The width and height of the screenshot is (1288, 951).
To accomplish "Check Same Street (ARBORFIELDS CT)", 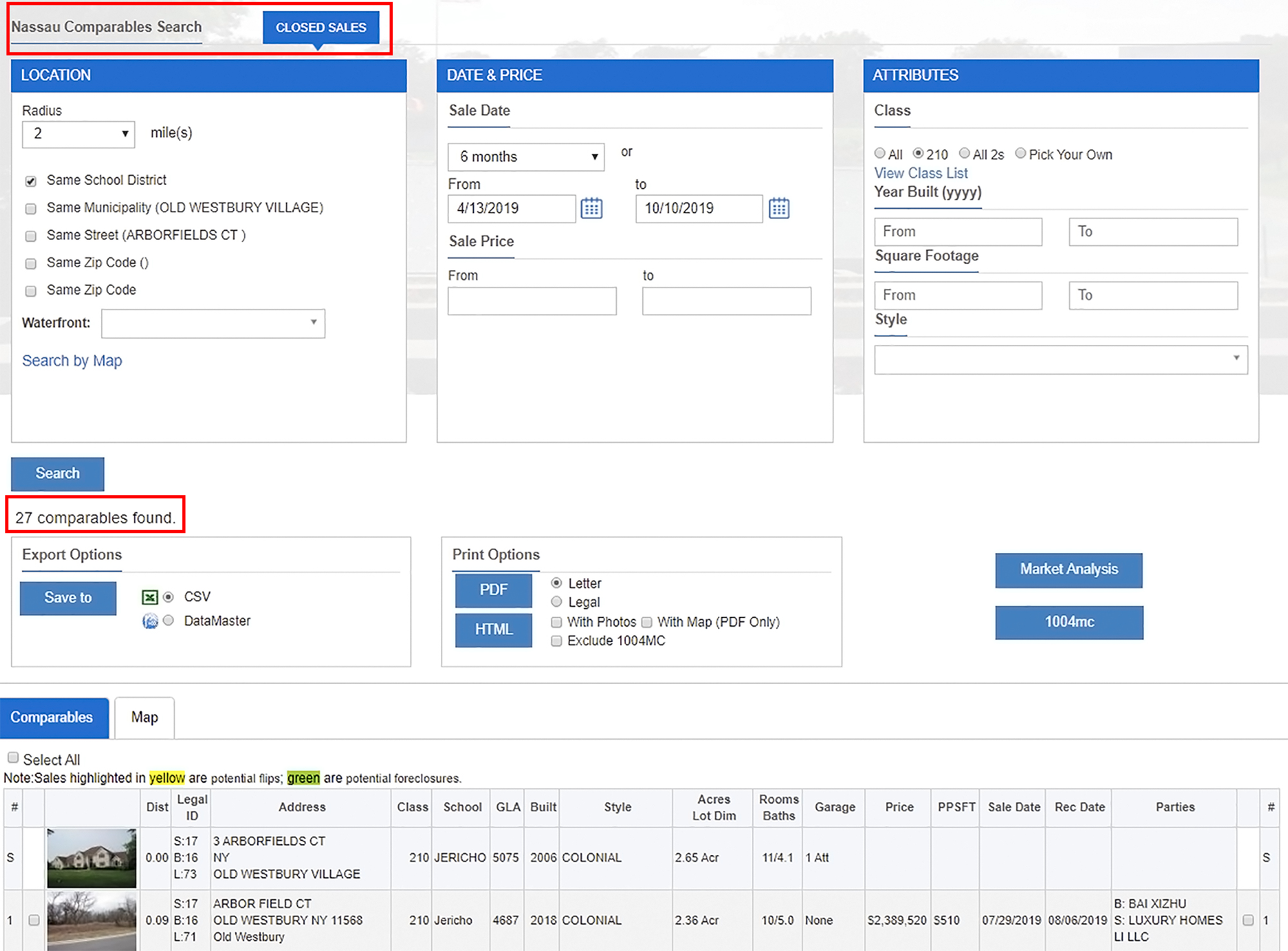I will click(x=30, y=236).
